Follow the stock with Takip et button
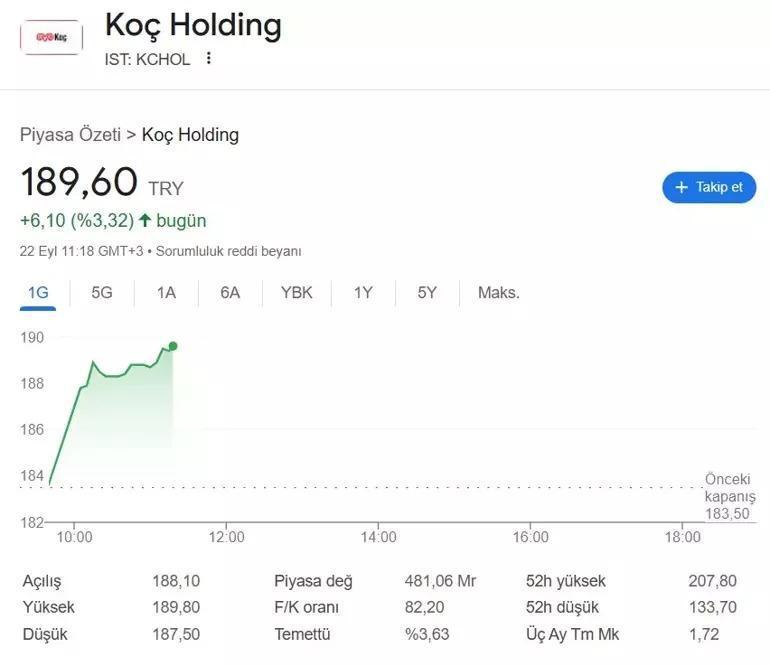 (709, 187)
